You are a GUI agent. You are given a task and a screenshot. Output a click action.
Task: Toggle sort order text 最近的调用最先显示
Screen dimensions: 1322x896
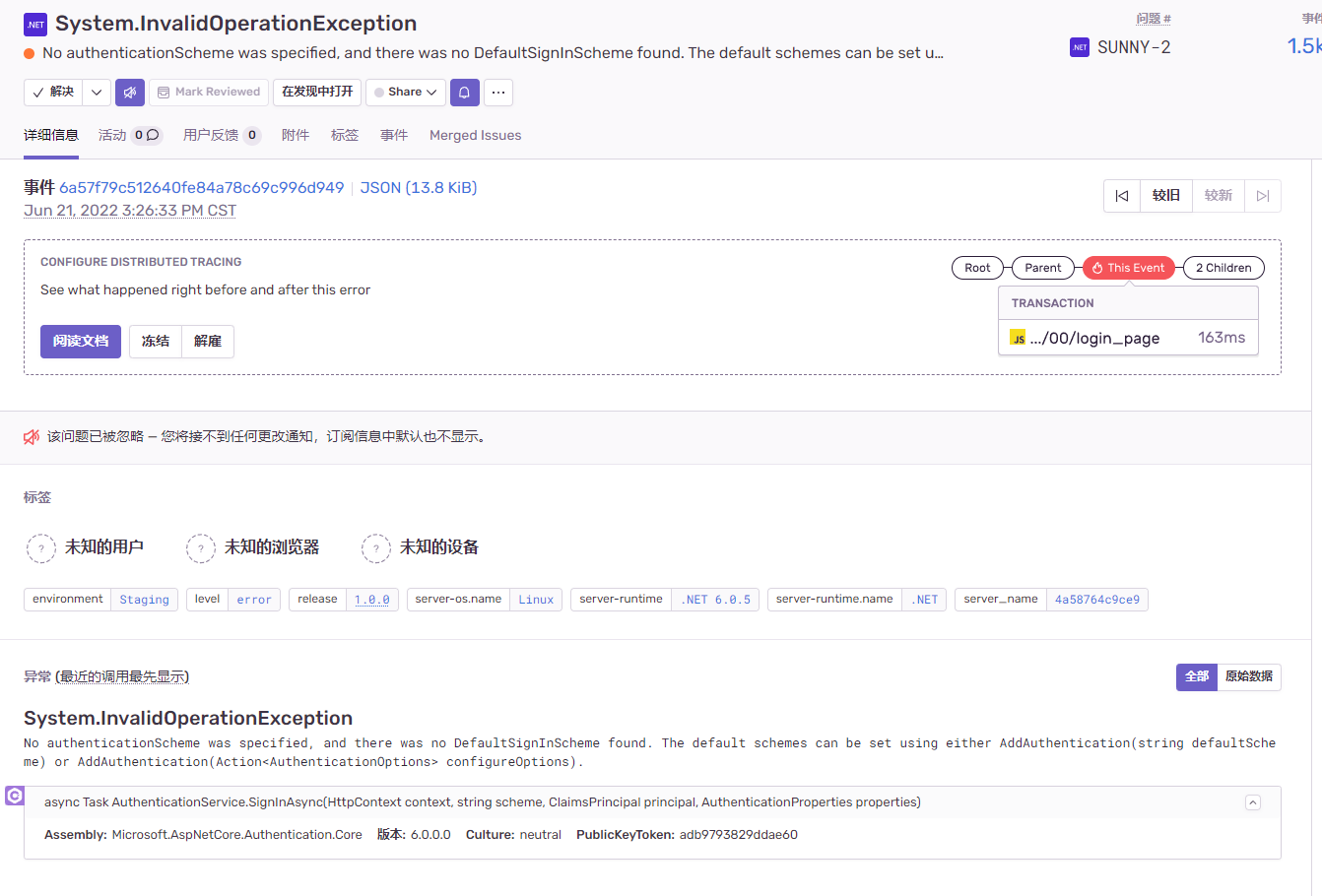point(122,676)
